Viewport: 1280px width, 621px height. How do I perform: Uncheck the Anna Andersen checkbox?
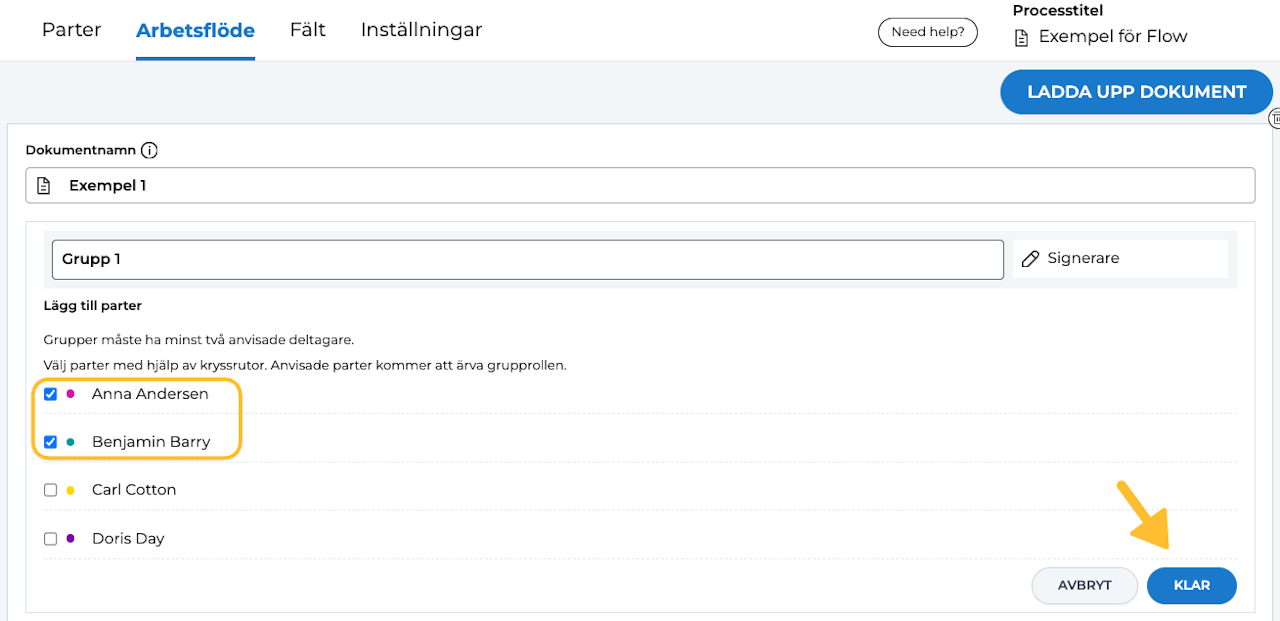click(51, 394)
